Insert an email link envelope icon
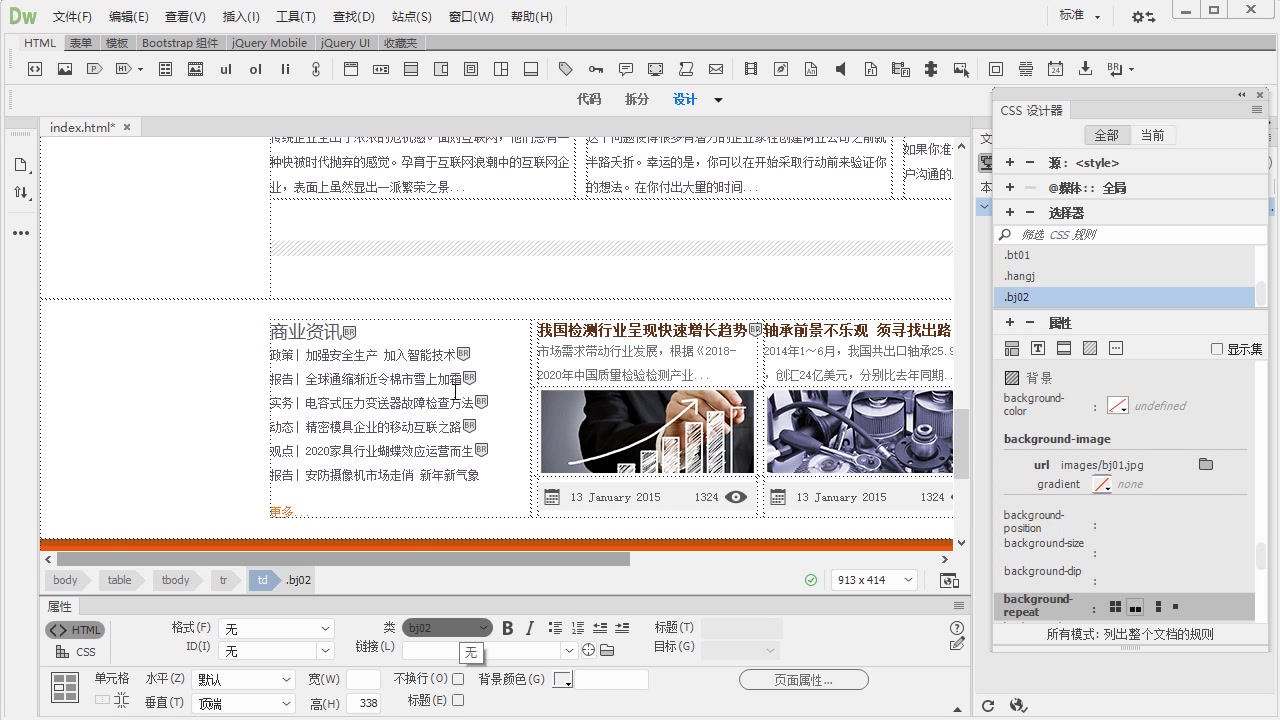 click(716, 69)
